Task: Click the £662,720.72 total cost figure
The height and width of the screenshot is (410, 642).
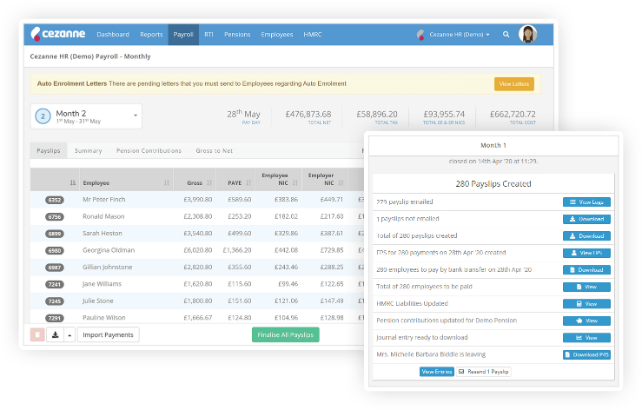Action: point(513,114)
